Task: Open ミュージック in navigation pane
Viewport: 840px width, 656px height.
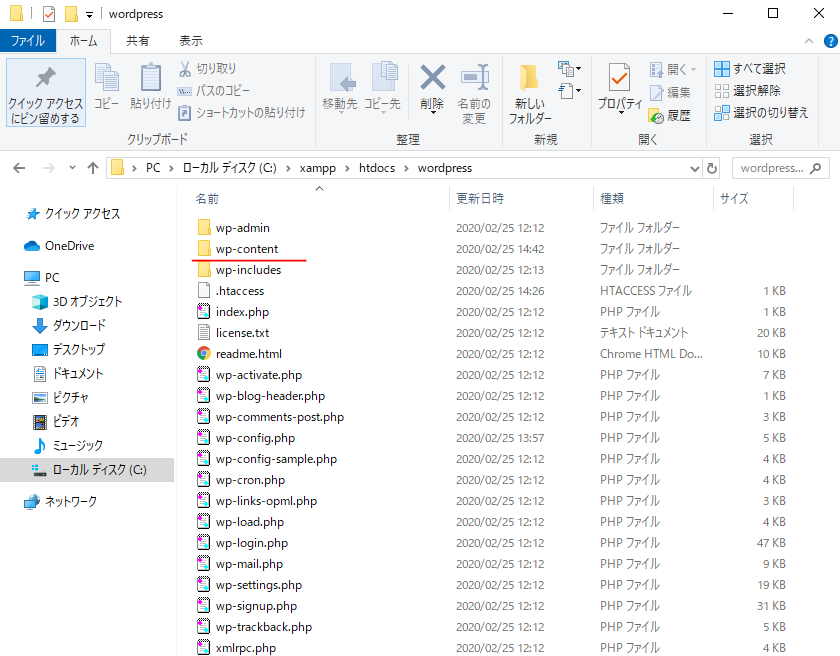Action: click(68, 445)
